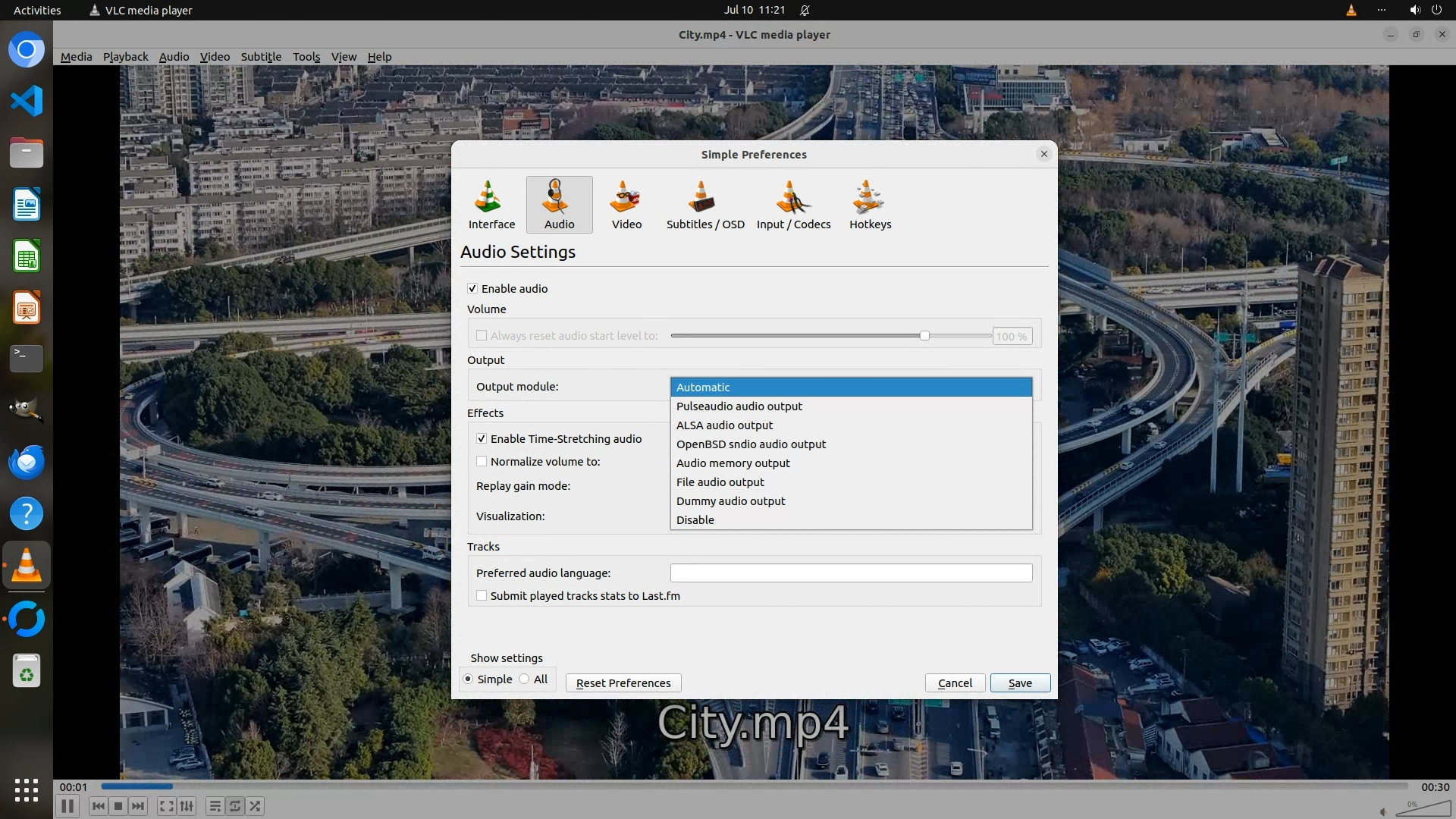Image resolution: width=1456 pixels, height=819 pixels.
Task: Enable Normalize volume to option
Action: 482,462
